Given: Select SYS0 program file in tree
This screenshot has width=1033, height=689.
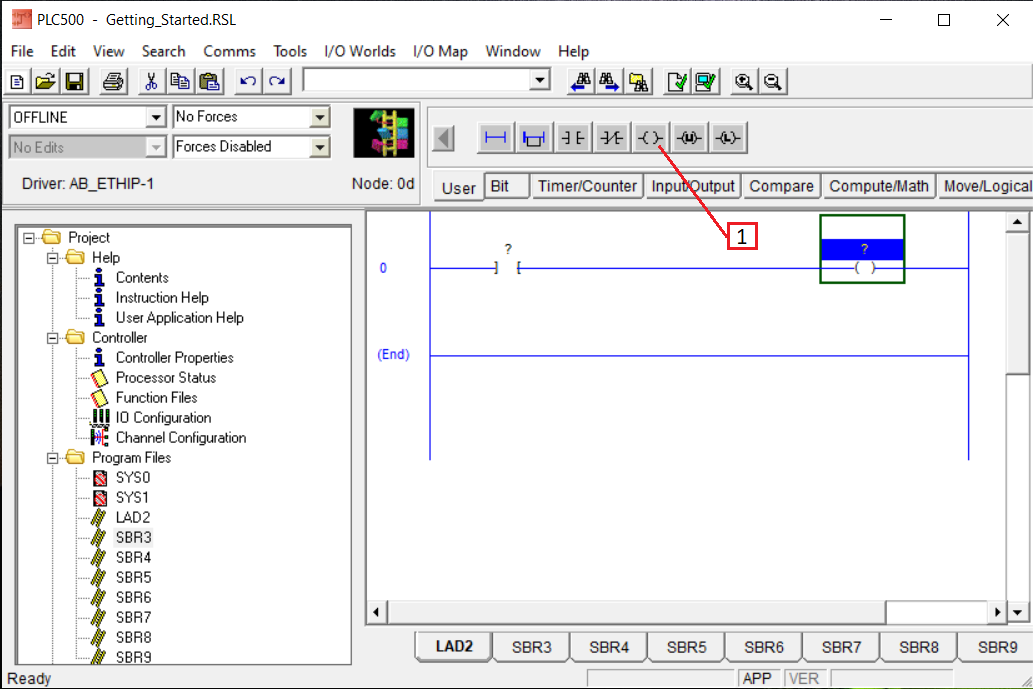Looking at the screenshot, I should pos(133,478).
